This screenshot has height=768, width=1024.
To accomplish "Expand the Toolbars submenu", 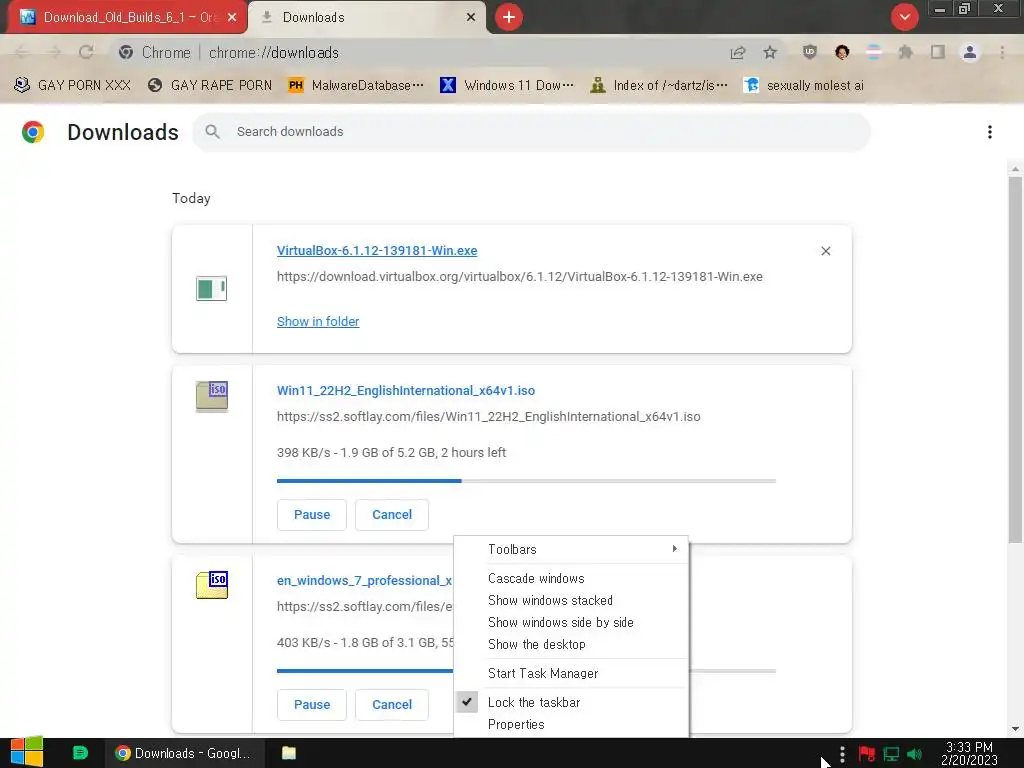I will click(x=571, y=549).
